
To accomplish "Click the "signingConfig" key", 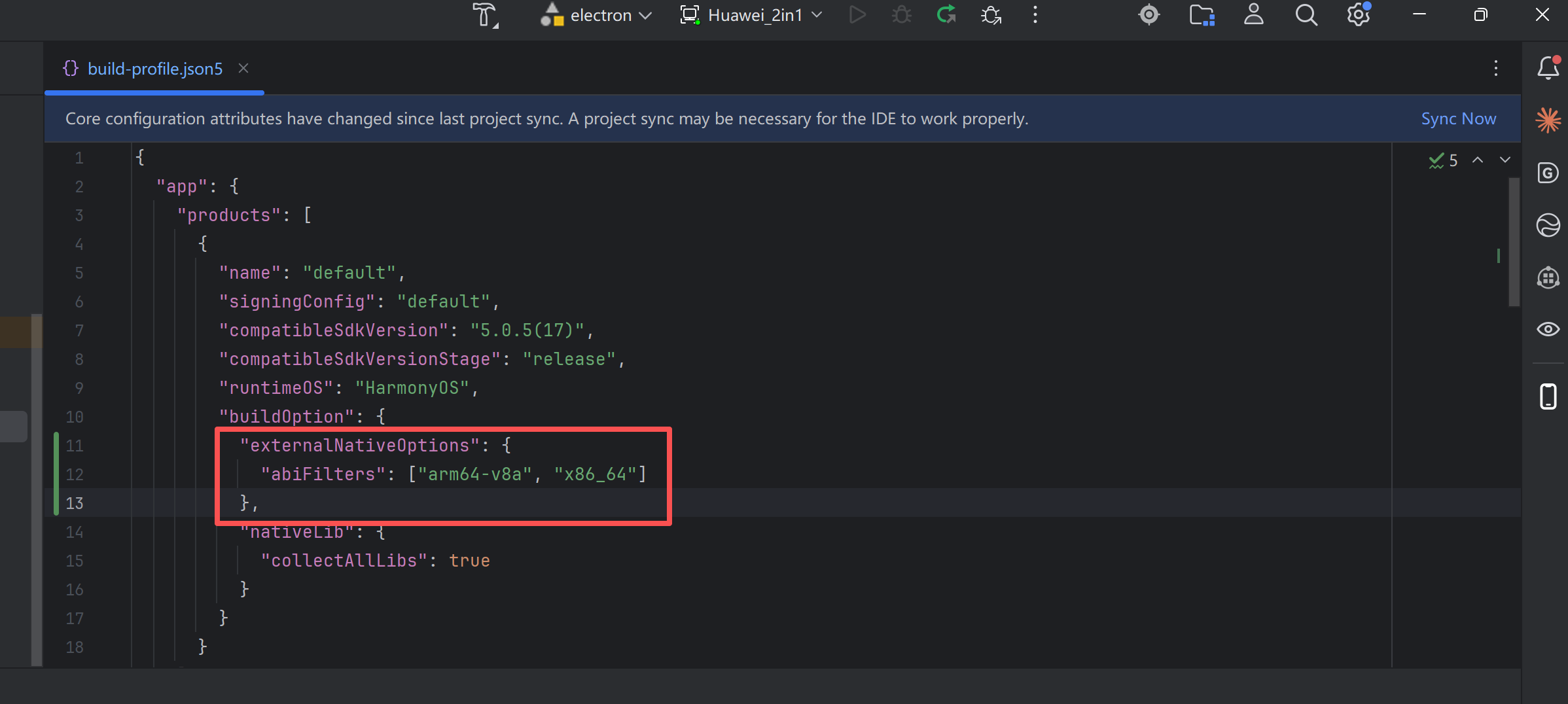I will click(x=297, y=302).
